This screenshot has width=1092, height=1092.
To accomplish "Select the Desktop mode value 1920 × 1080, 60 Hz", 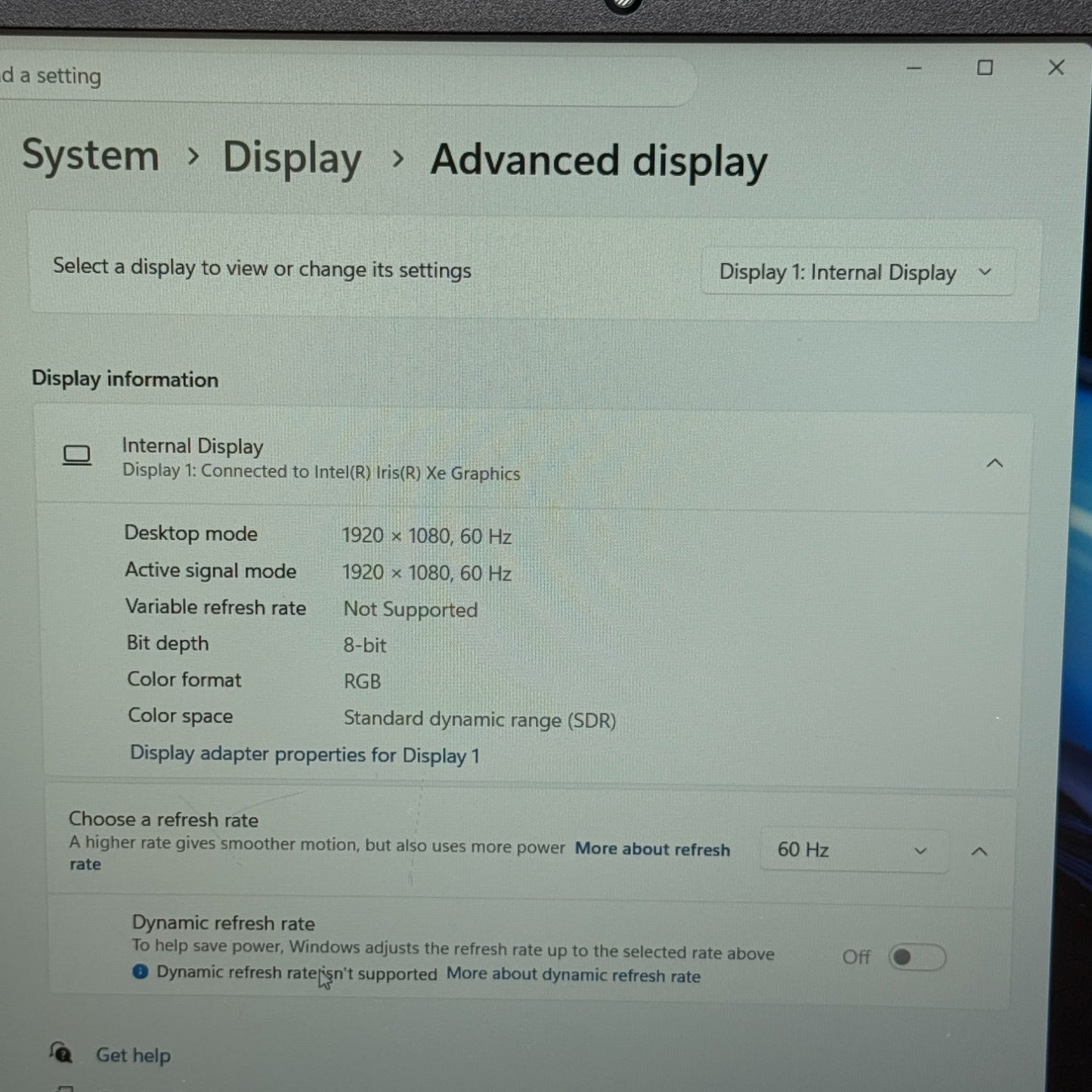I will [427, 536].
